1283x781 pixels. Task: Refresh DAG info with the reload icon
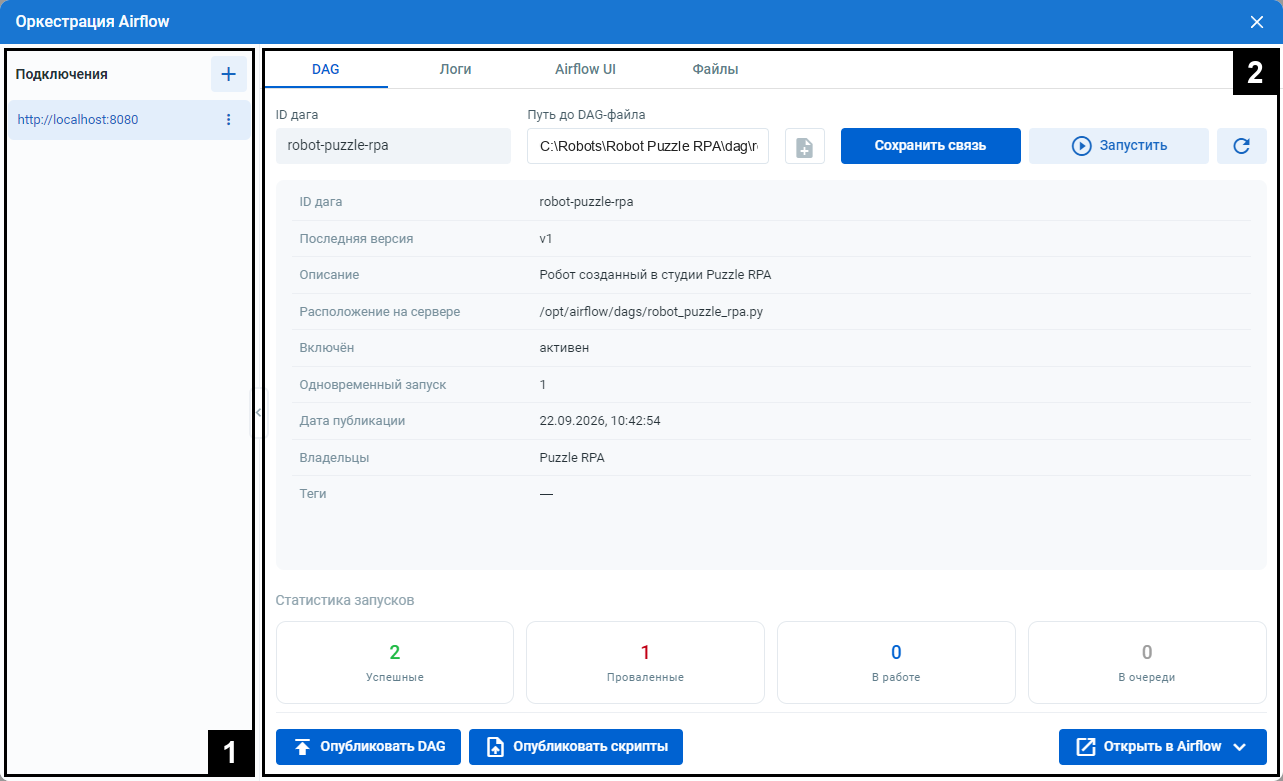1242,146
